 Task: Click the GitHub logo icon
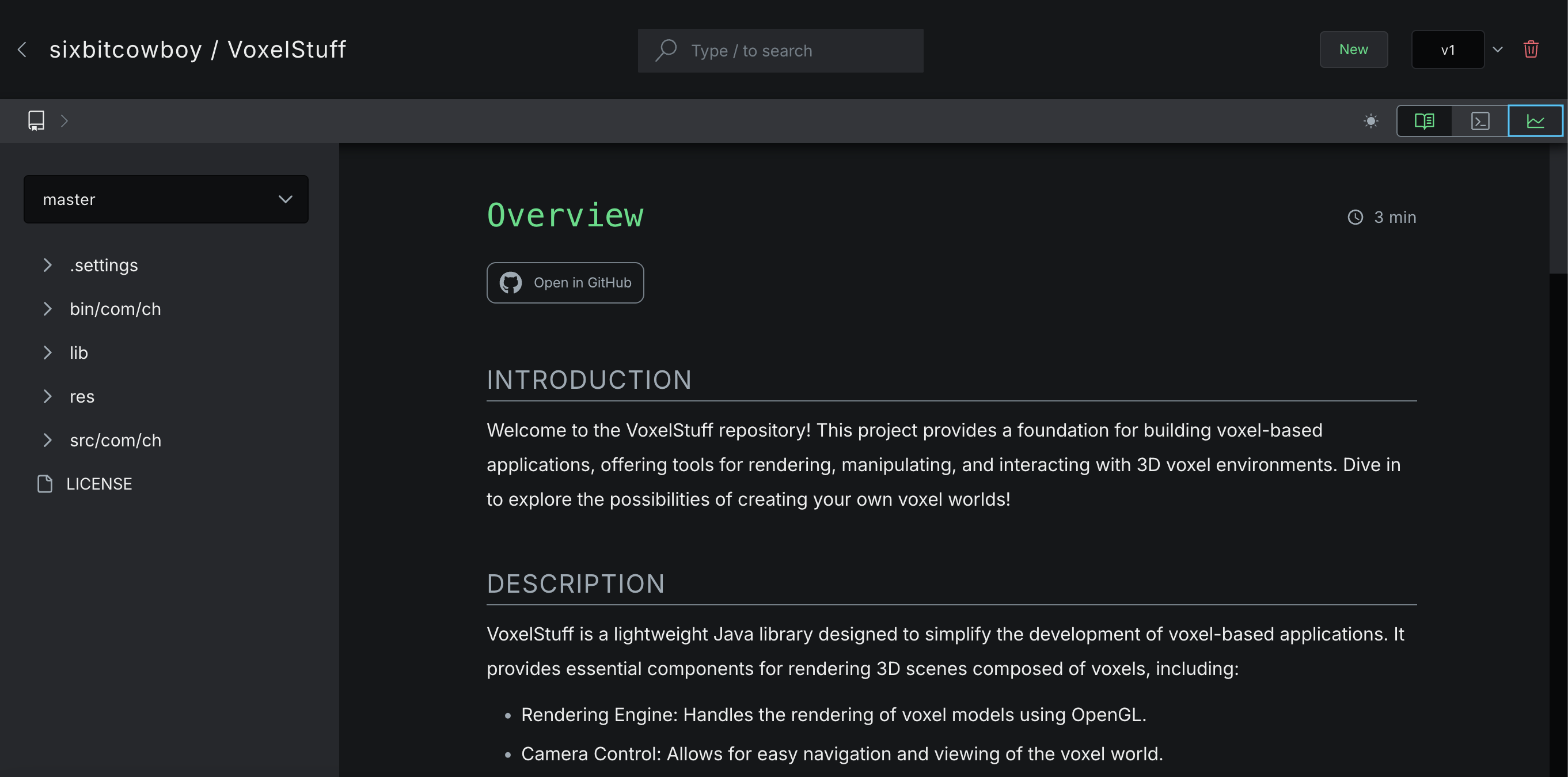[511, 283]
